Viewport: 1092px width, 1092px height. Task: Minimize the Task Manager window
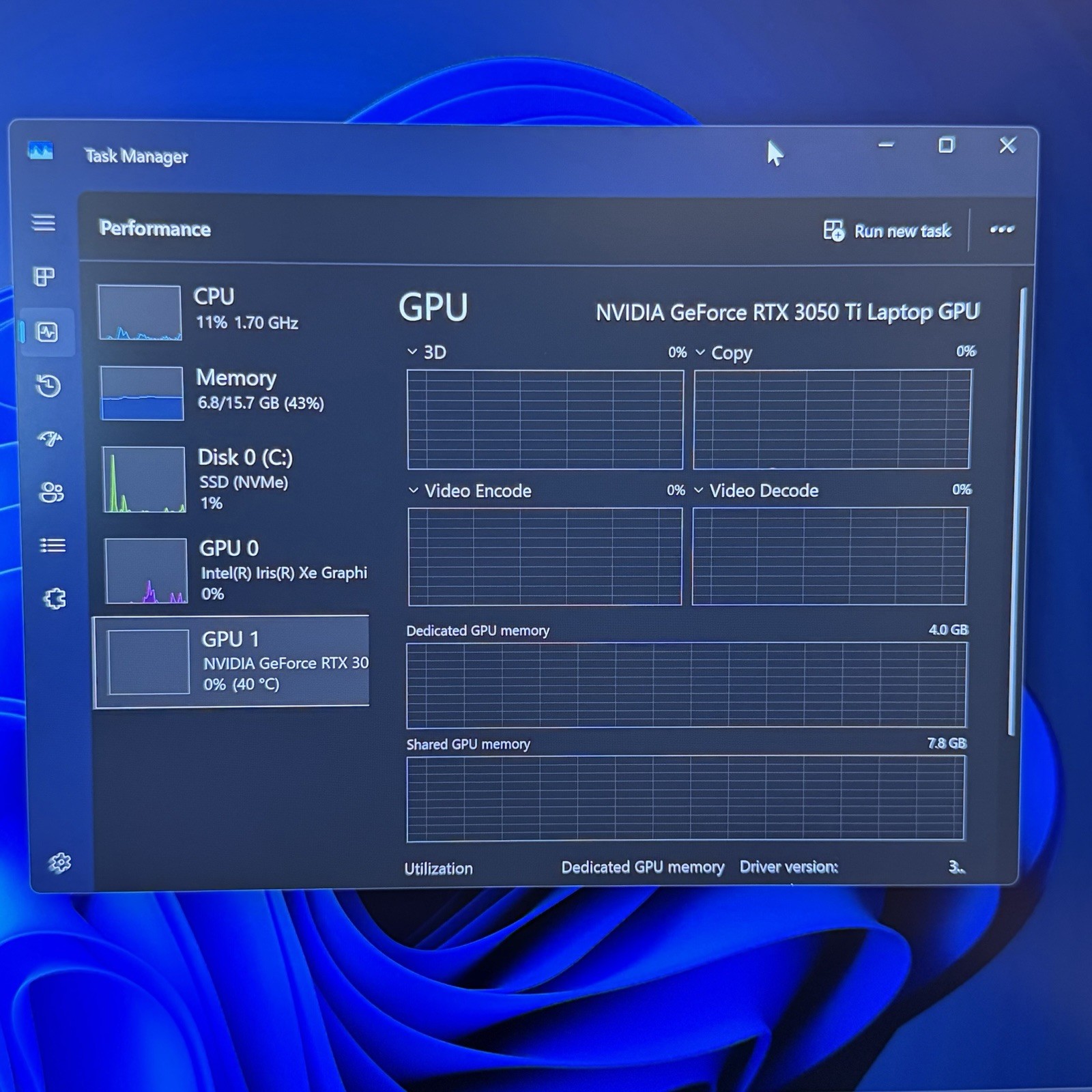[886, 145]
